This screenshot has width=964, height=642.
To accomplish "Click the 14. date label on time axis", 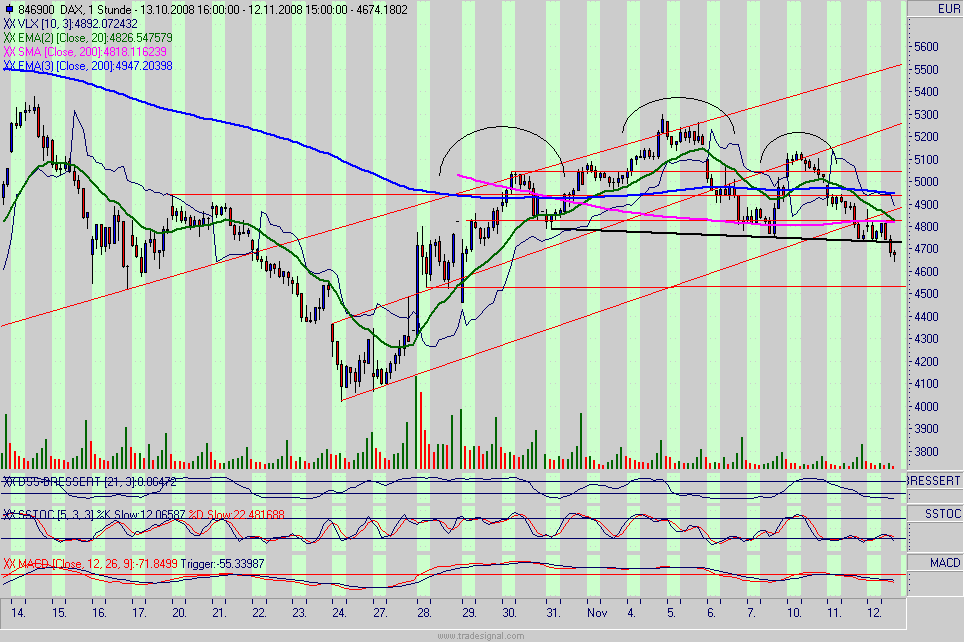I will 18,612.
